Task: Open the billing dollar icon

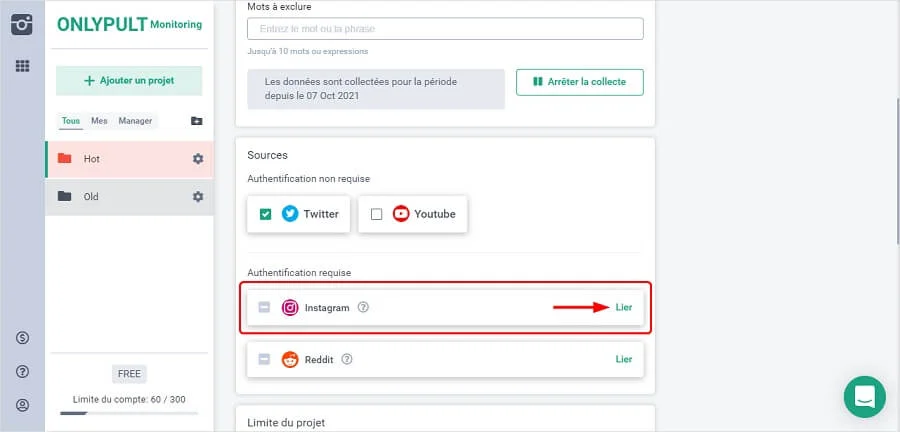Action: (22, 338)
